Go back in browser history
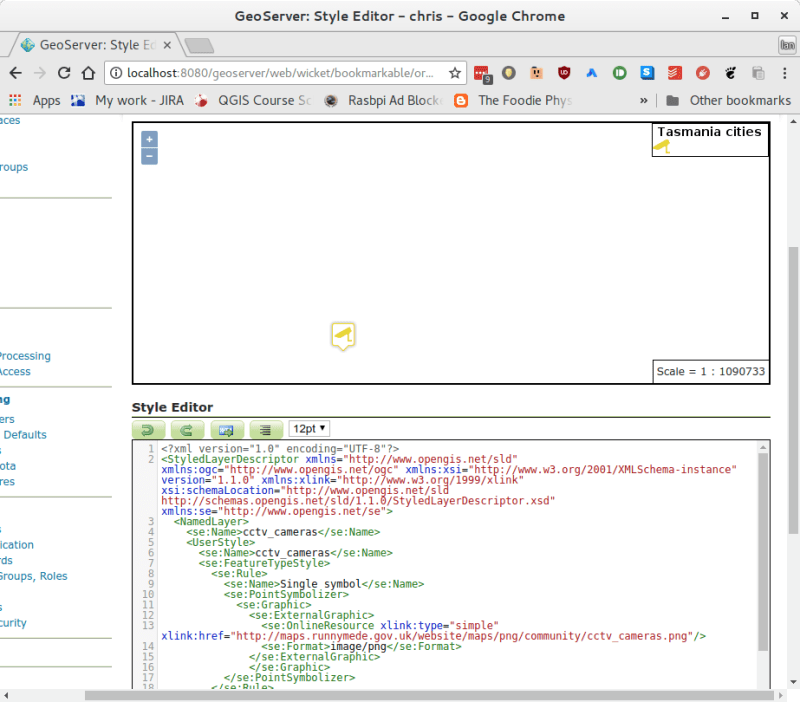This screenshot has width=800, height=702. pos(15,73)
